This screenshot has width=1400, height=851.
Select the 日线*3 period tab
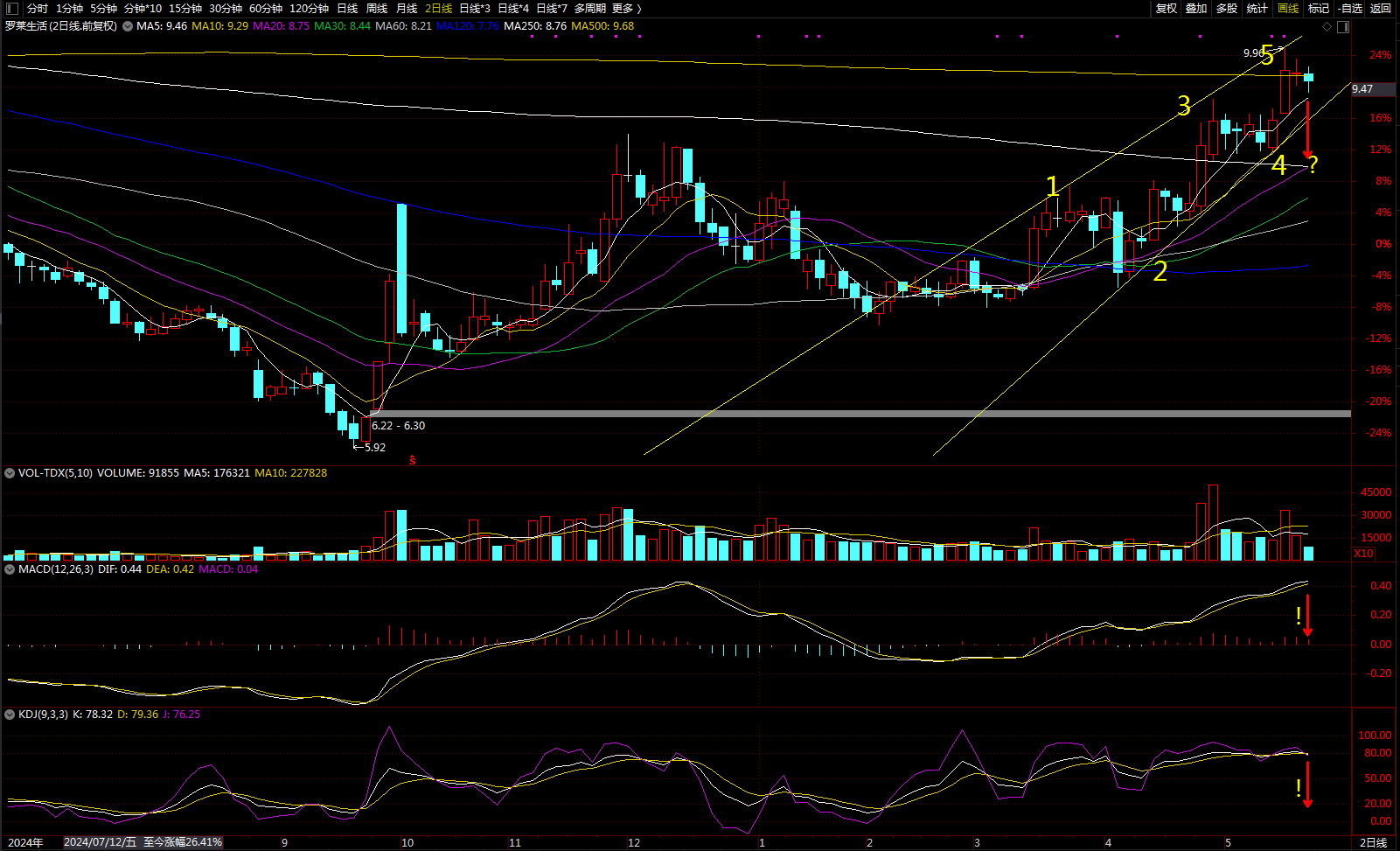pos(475,8)
